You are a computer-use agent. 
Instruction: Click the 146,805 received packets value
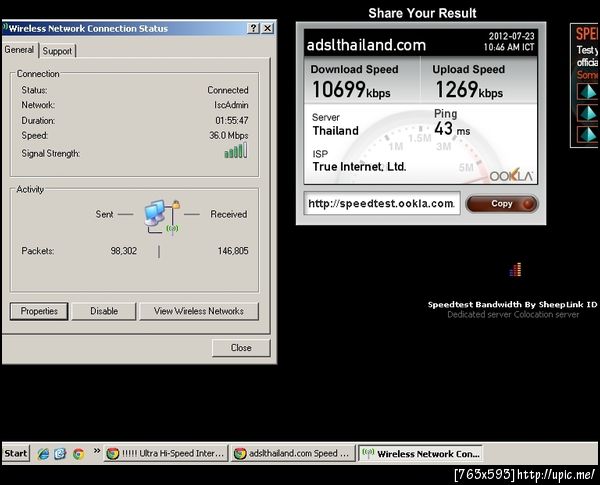(233, 251)
